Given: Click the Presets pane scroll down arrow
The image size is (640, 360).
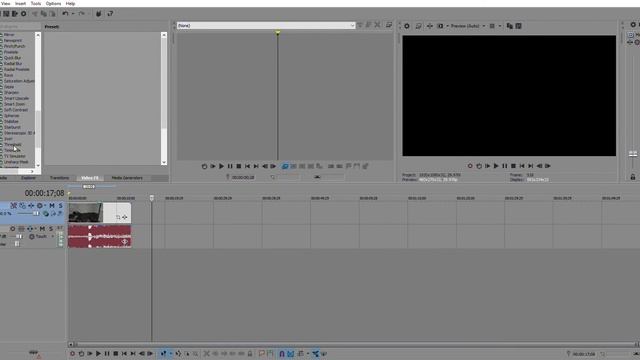Looking at the screenshot, I should [x=164, y=162].
